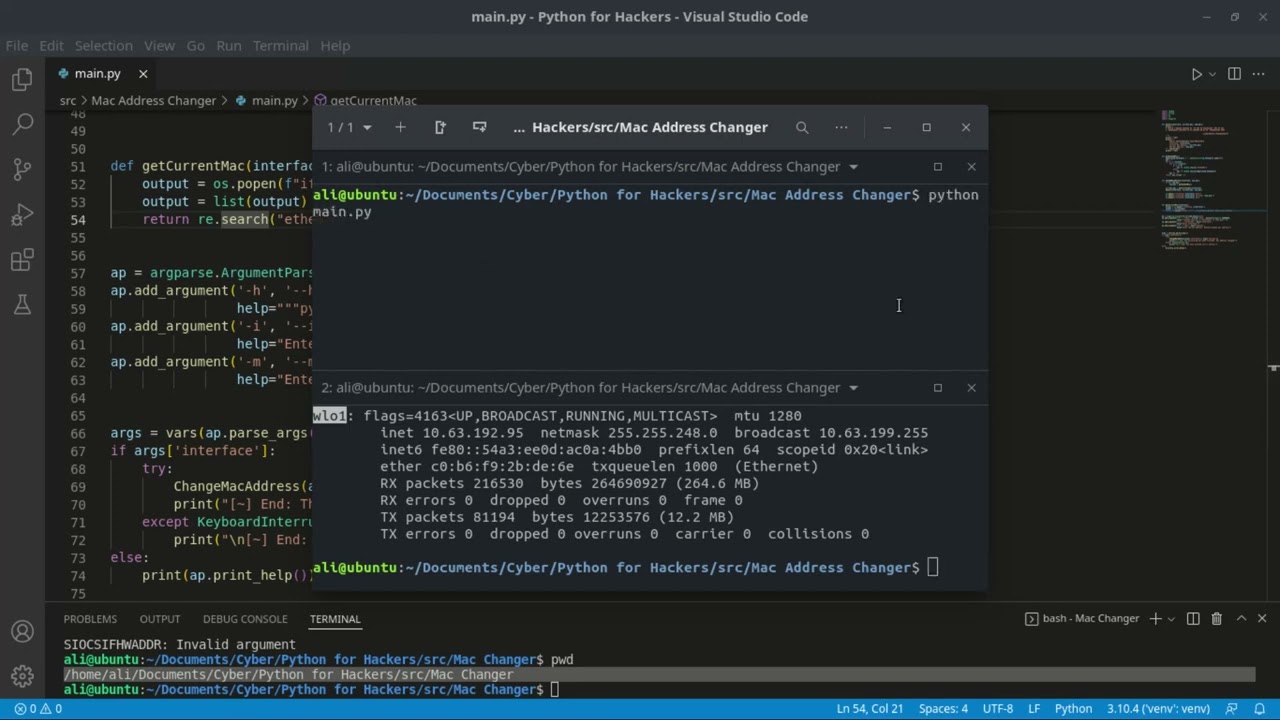Open the Run menu

(229, 46)
